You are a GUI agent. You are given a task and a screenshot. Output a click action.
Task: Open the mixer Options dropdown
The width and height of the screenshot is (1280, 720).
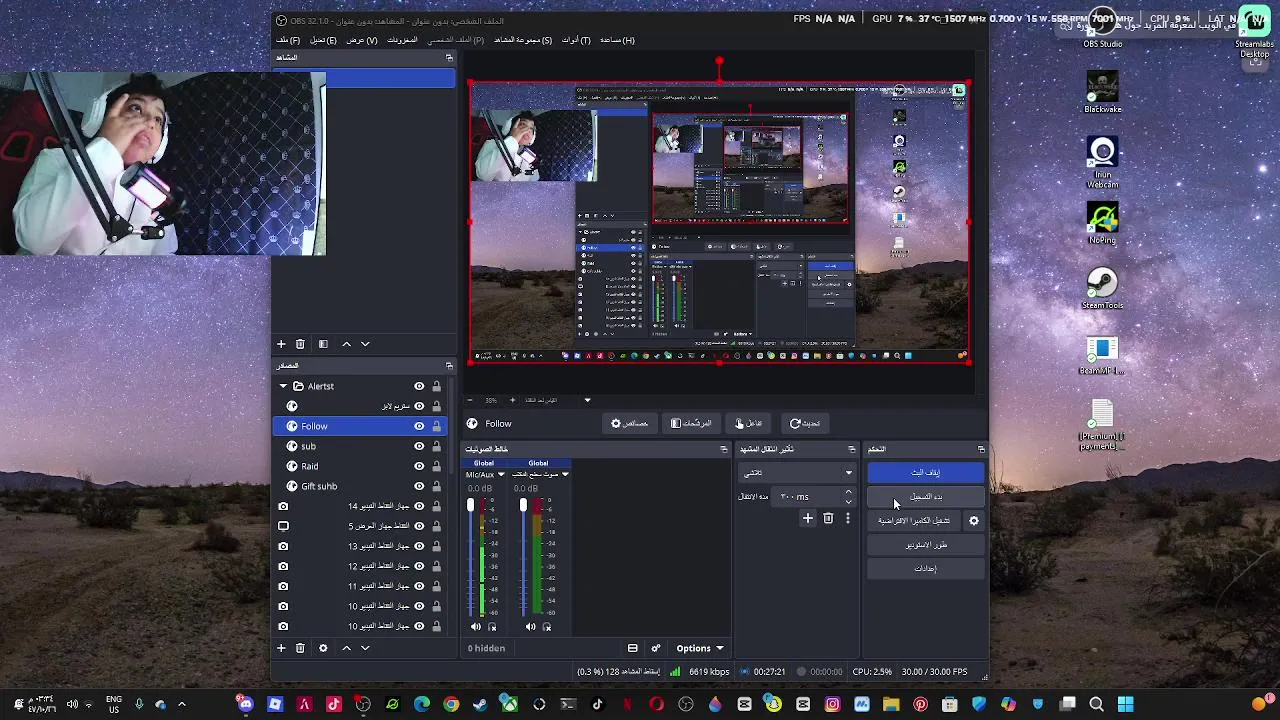point(699,648)
